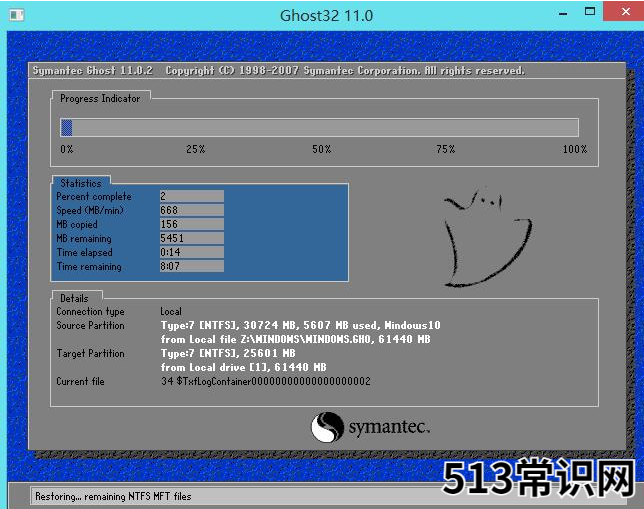Click the 'from Local drive [1]' line
The image size is (644, 509).
click(244, 367)
